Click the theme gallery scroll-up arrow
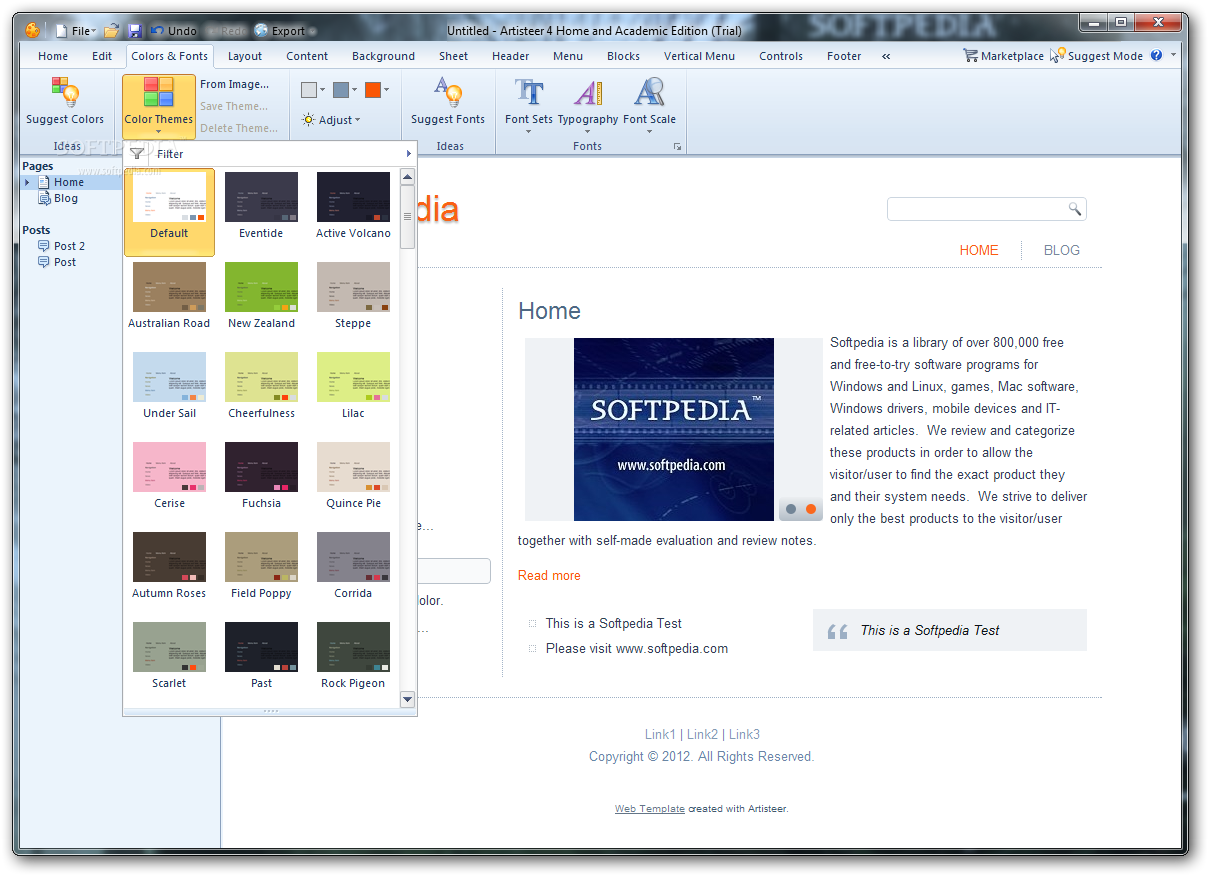Screen dimensions: 1209x876 pos(407,177)
